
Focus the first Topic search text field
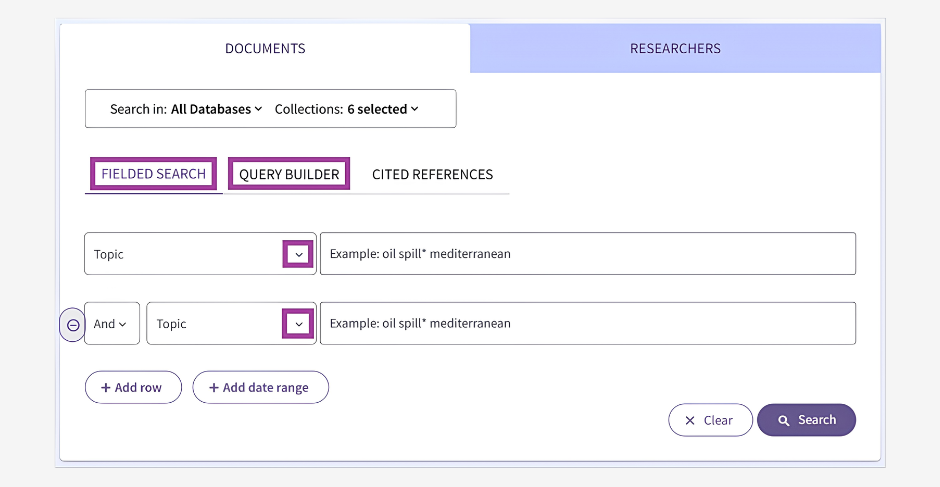tap(588, 254)
